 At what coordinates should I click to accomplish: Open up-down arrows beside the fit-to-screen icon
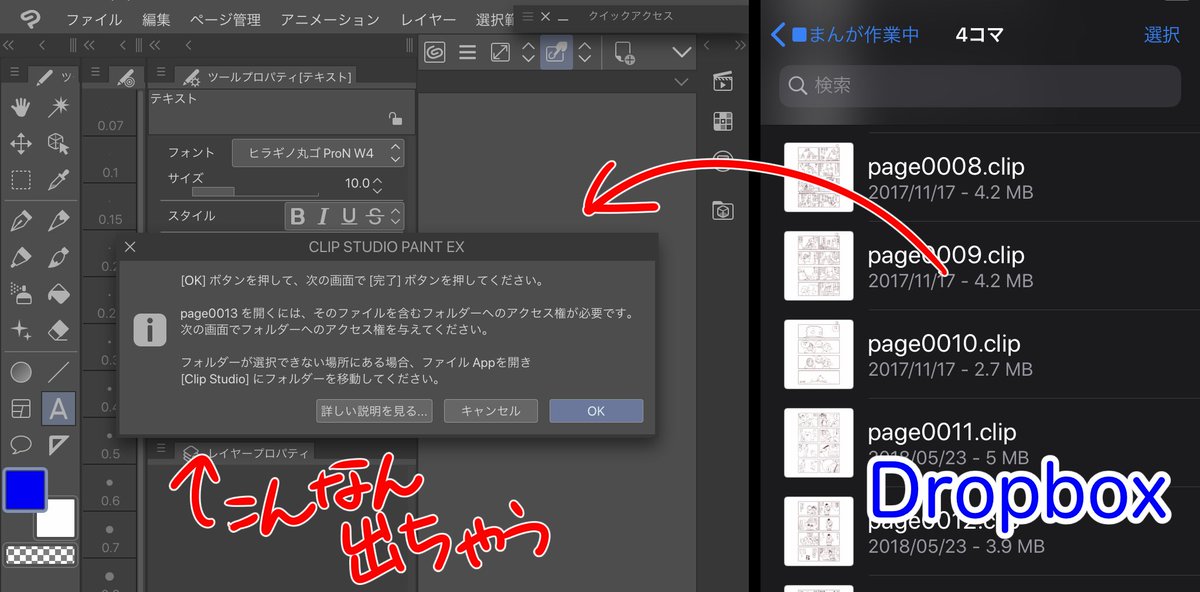528,53
